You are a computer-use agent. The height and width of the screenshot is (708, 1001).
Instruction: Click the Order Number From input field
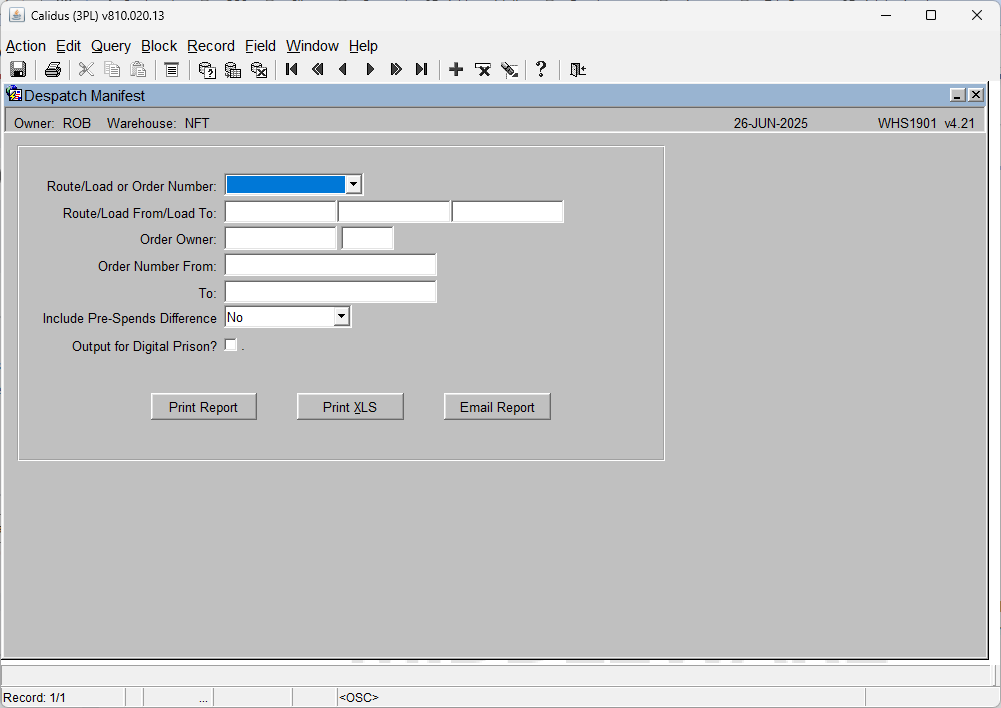click(x=331, y=265)
